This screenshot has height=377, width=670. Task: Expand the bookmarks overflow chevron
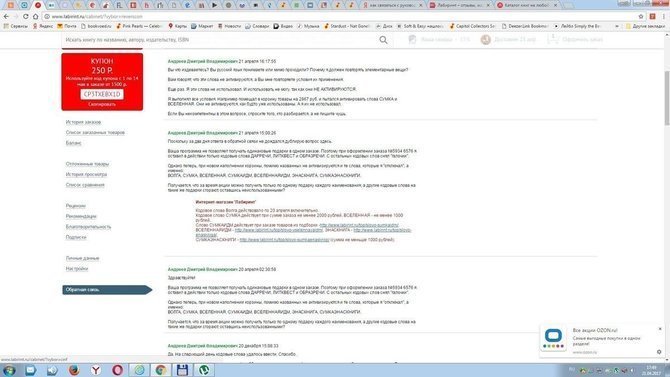click(617, 26)
